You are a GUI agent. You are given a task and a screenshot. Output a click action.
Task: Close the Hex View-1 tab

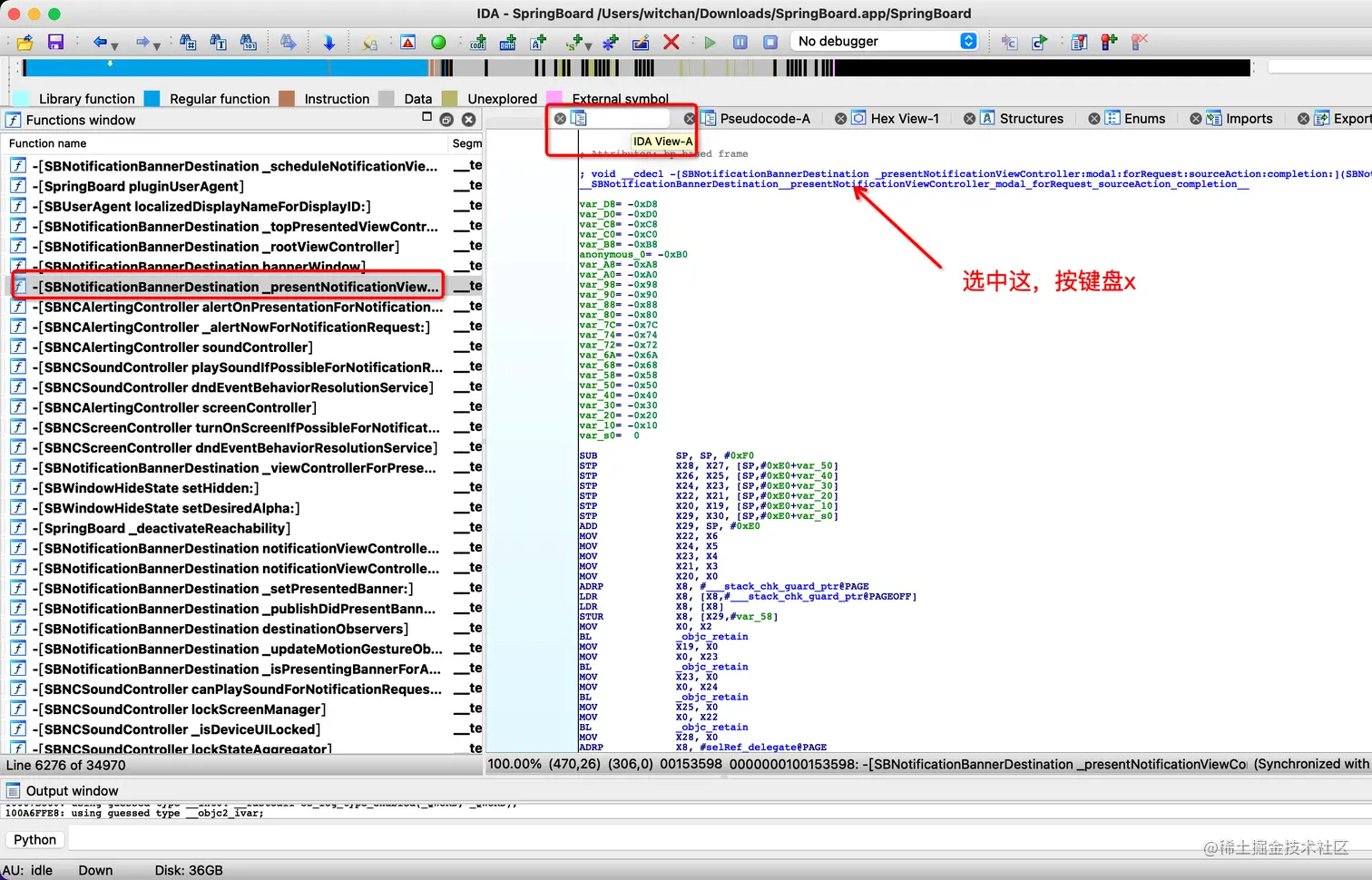(841, 119)
